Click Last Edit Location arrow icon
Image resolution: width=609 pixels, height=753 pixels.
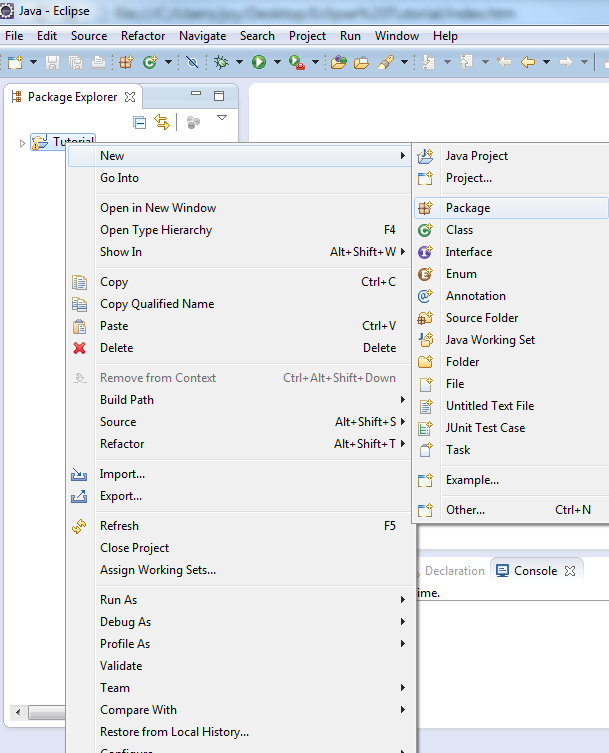tap(504, 62)
